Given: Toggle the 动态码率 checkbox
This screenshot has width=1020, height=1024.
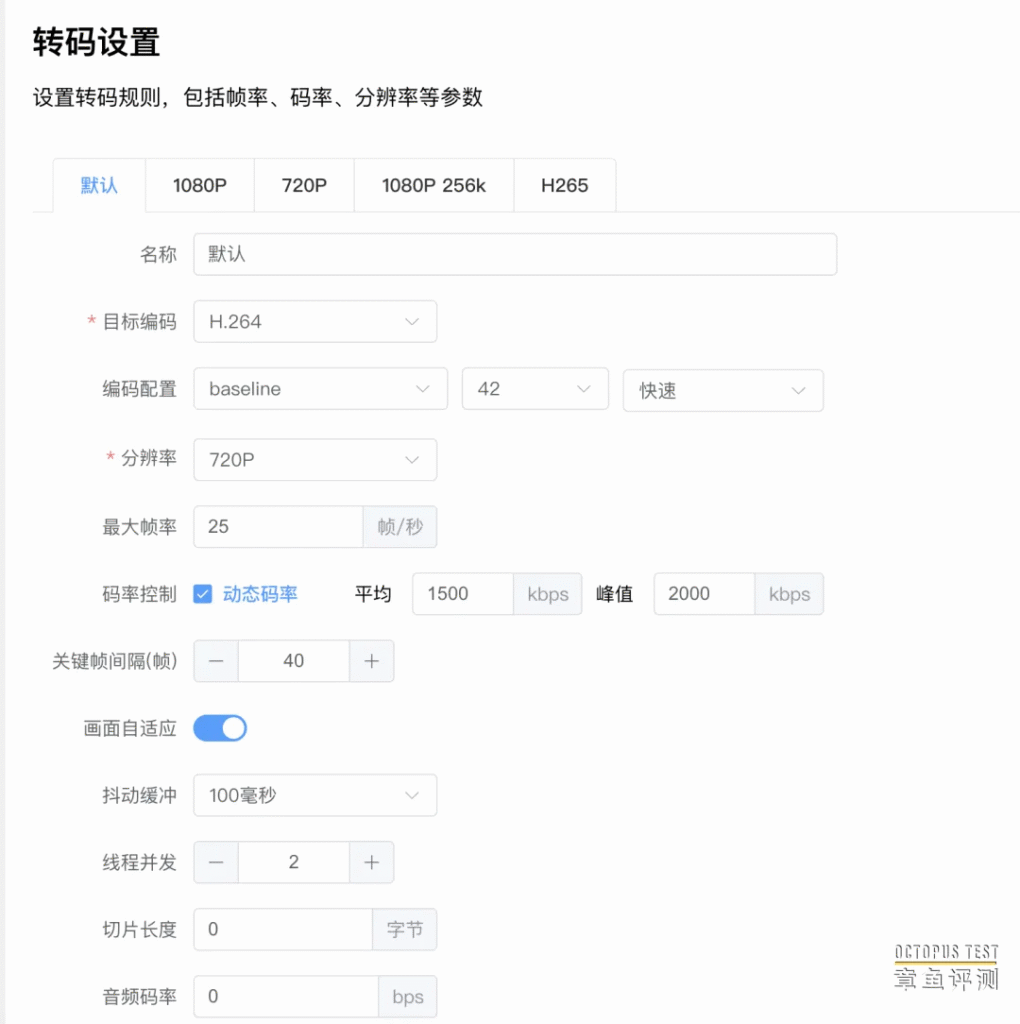Looking at the screenshot, I should [203, 594].
